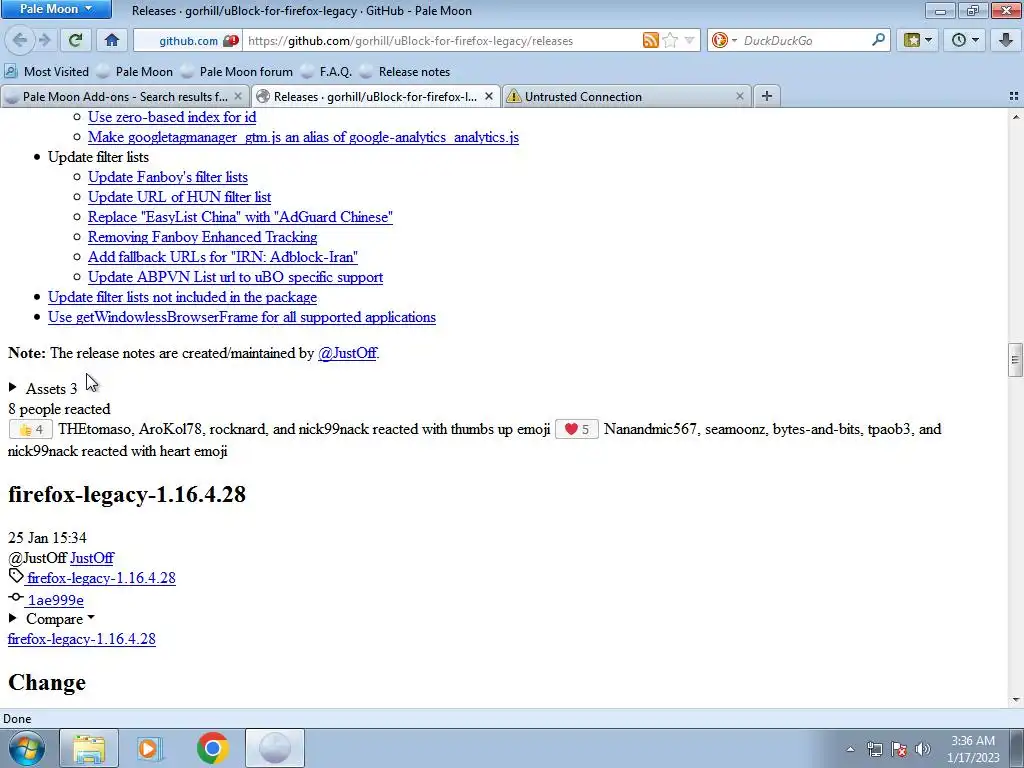Open the getWindowlessBrowserFrame link

tap(242, 317)
